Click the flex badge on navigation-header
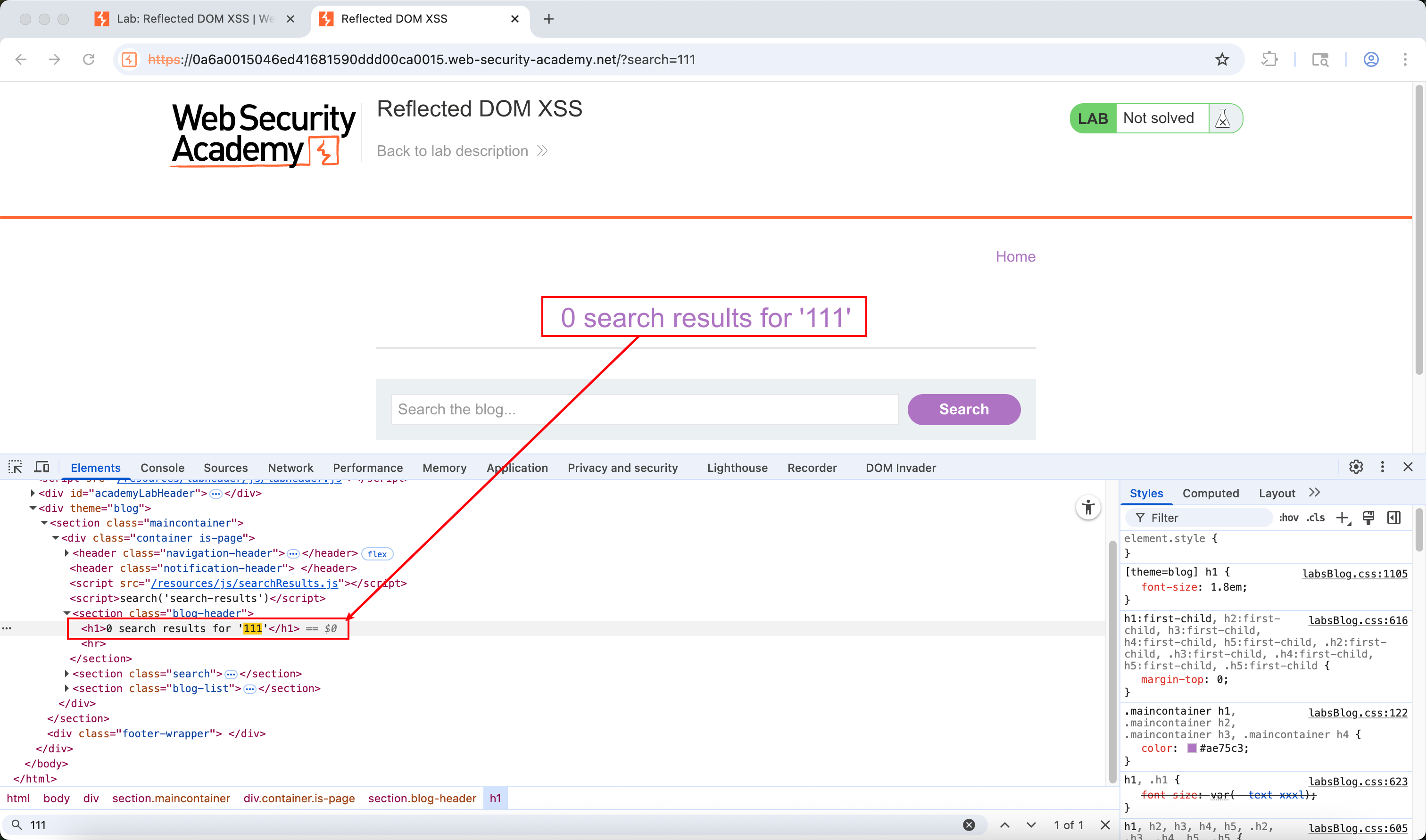 pyautogui.click(x=377, y=553)
